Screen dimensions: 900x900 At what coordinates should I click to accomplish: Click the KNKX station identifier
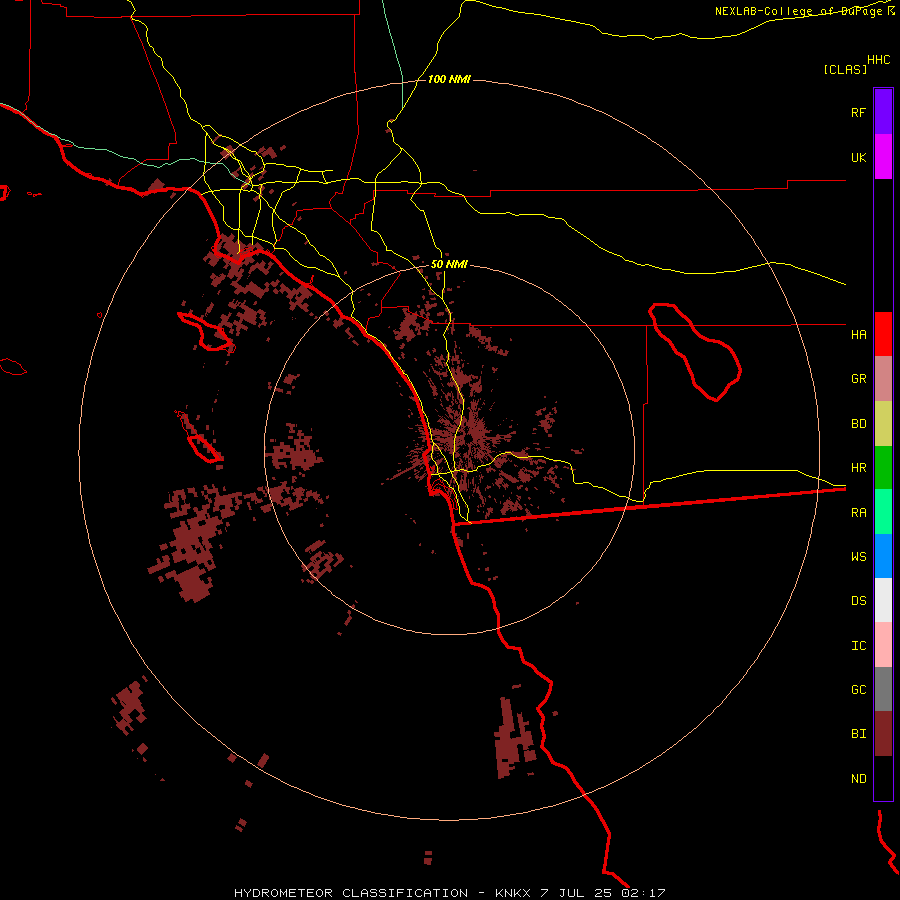pyautogui.click(x=513, y=893)
